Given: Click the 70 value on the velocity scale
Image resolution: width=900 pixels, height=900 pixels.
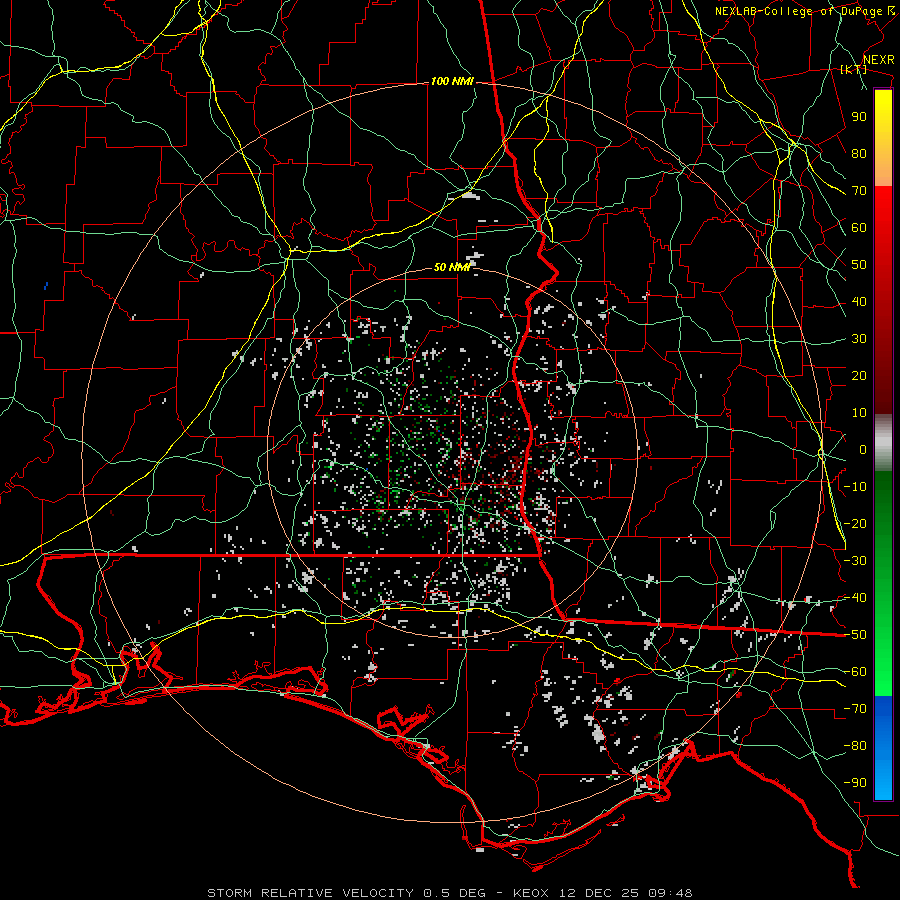Looking at the screenshot, I should click(x=859, y=191).
